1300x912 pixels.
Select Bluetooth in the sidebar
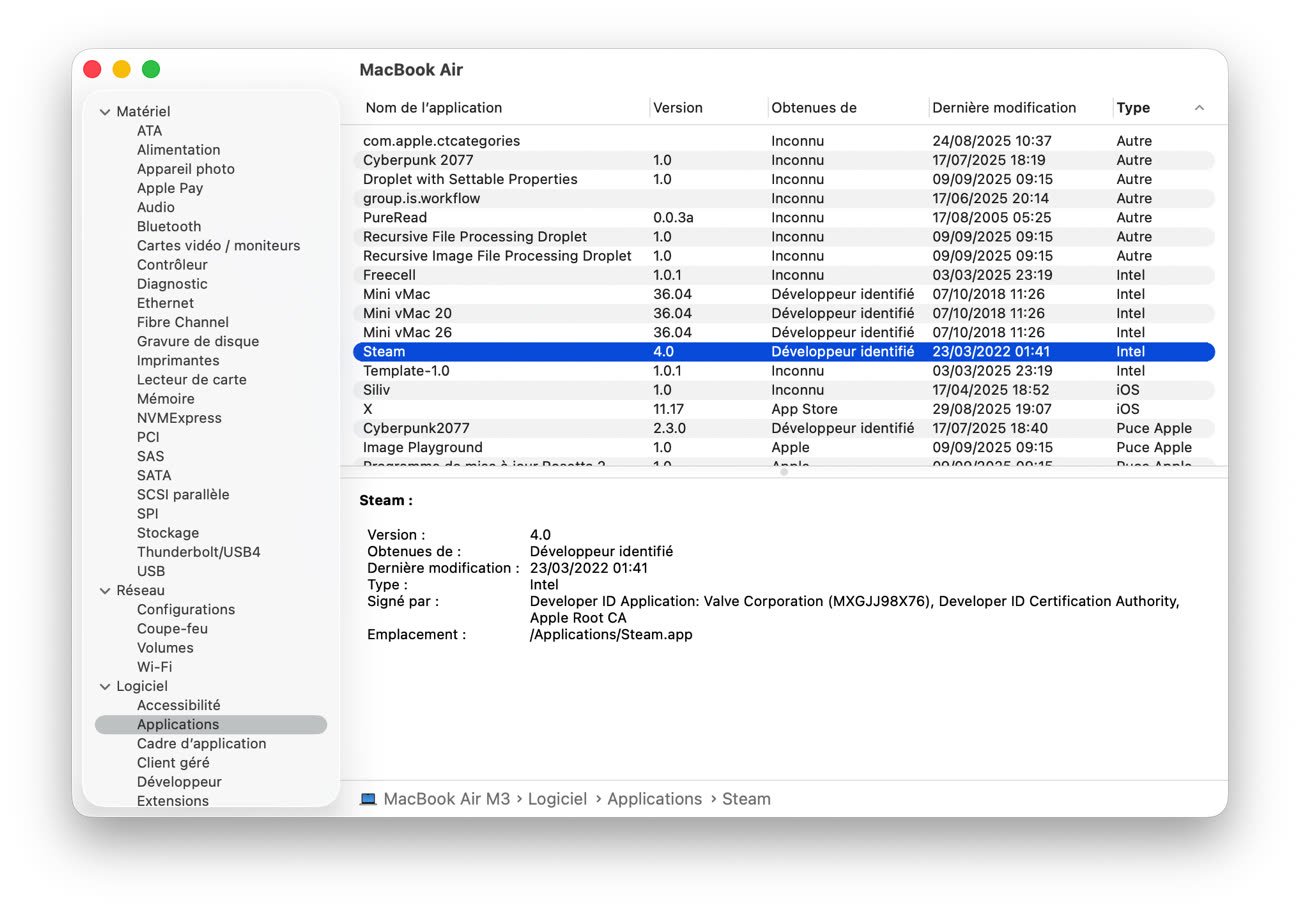[169, 226]
